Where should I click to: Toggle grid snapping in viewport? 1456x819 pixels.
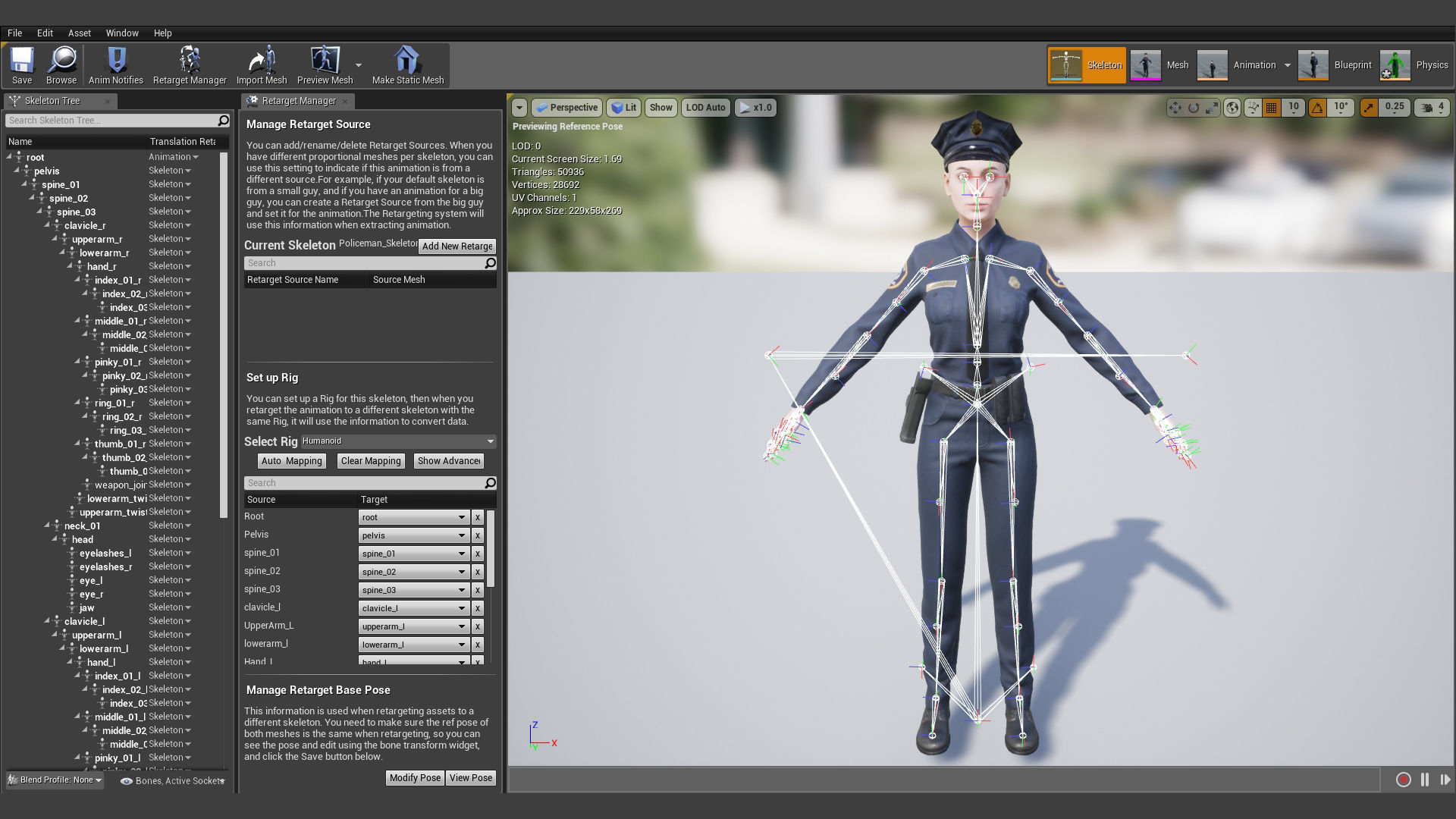(x=1272, y=108)
